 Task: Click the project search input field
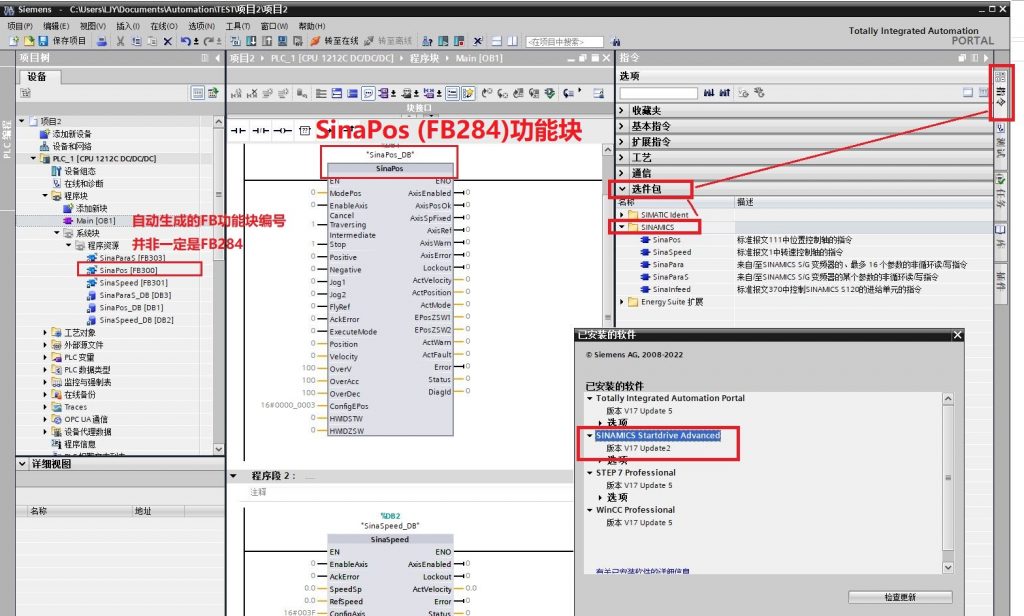[564, 42]
